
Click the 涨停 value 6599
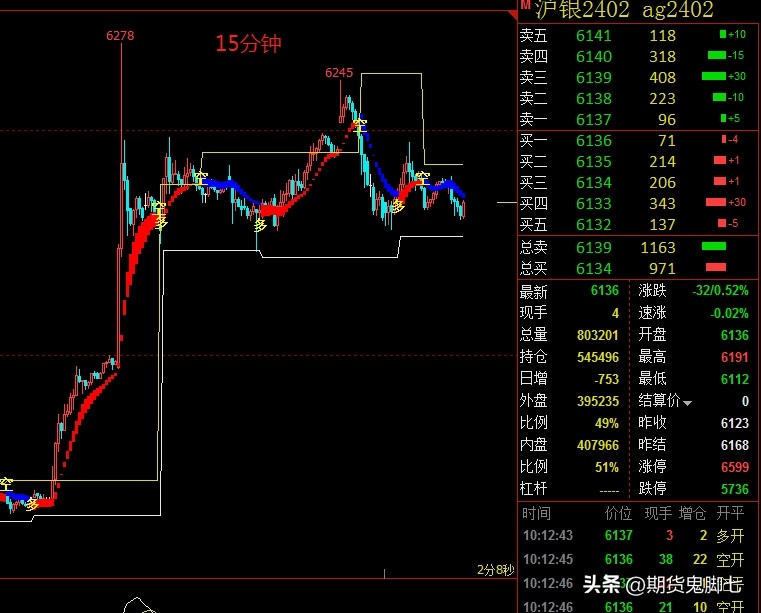(735, 467)
